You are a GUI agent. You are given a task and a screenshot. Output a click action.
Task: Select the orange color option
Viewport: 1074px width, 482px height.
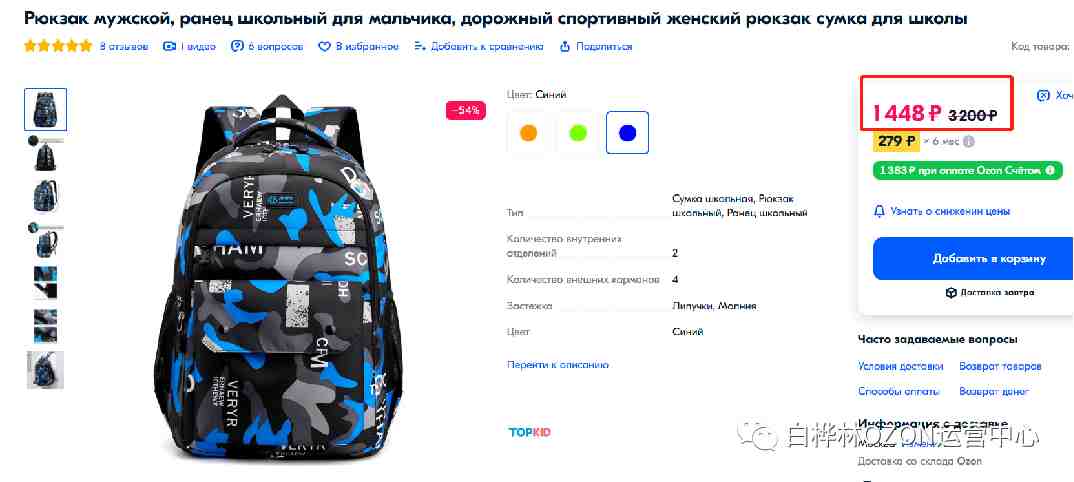pyautogui.click(x=528, y=133)
